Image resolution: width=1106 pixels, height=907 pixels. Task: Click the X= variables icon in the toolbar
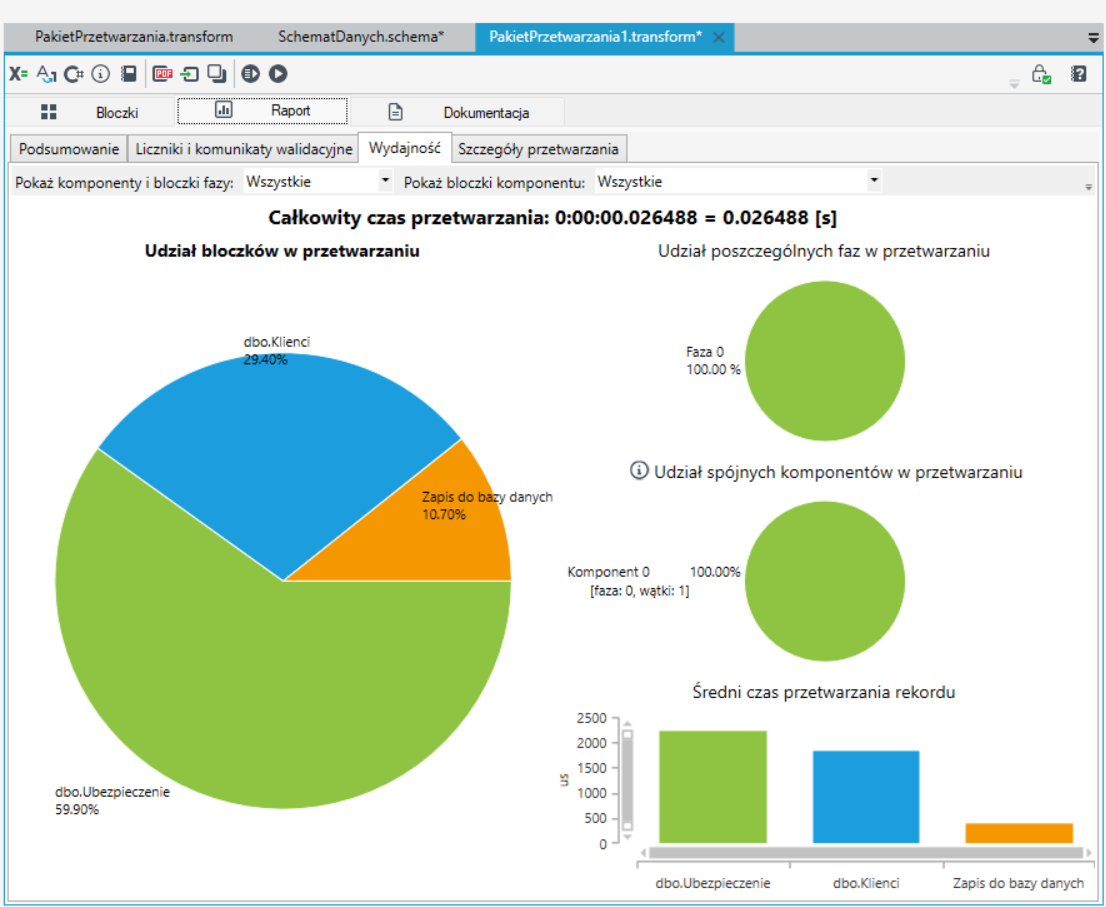(x=18, y=74)
